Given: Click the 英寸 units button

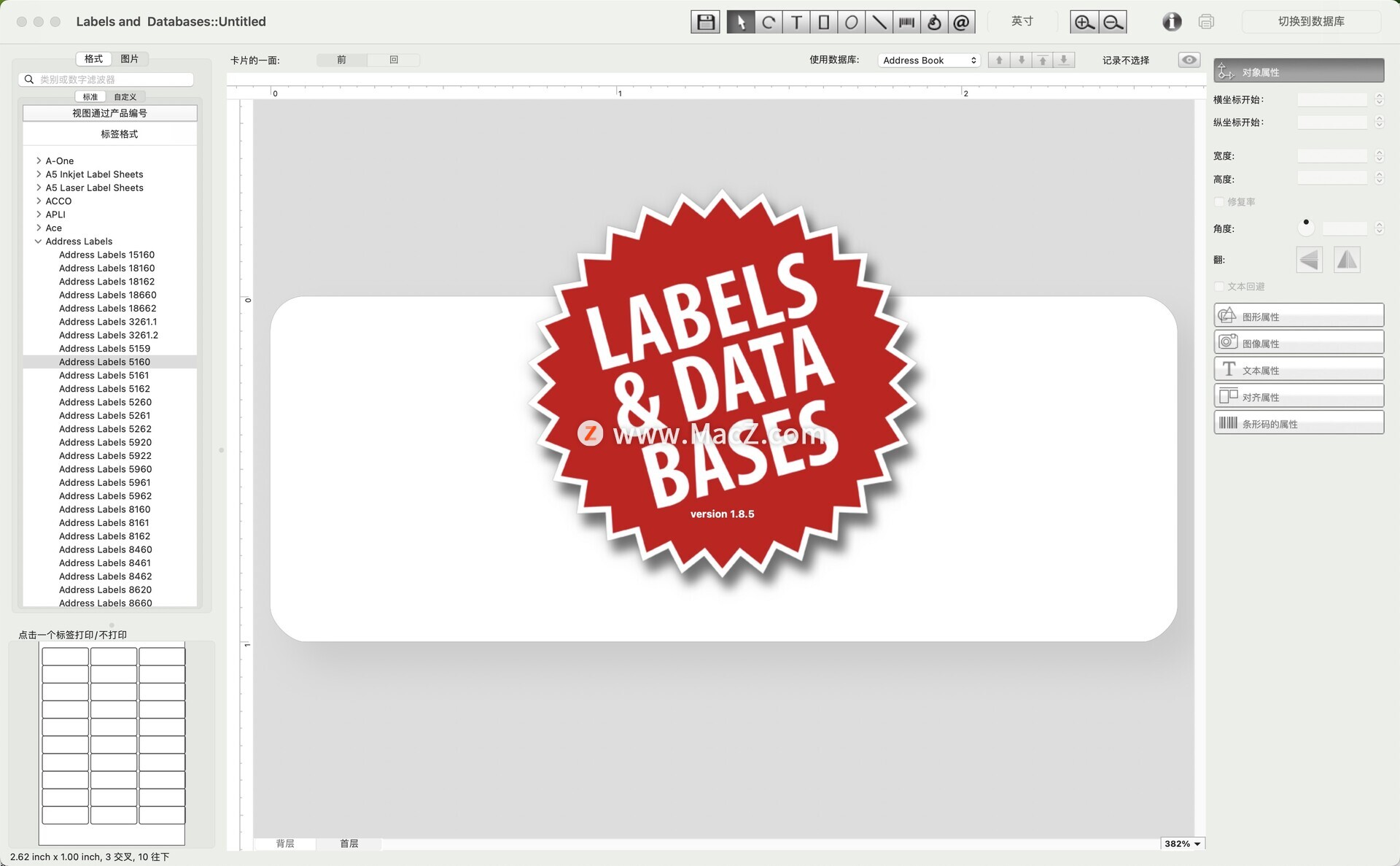Looking at the screenshot, I should tap(1022, 21).
